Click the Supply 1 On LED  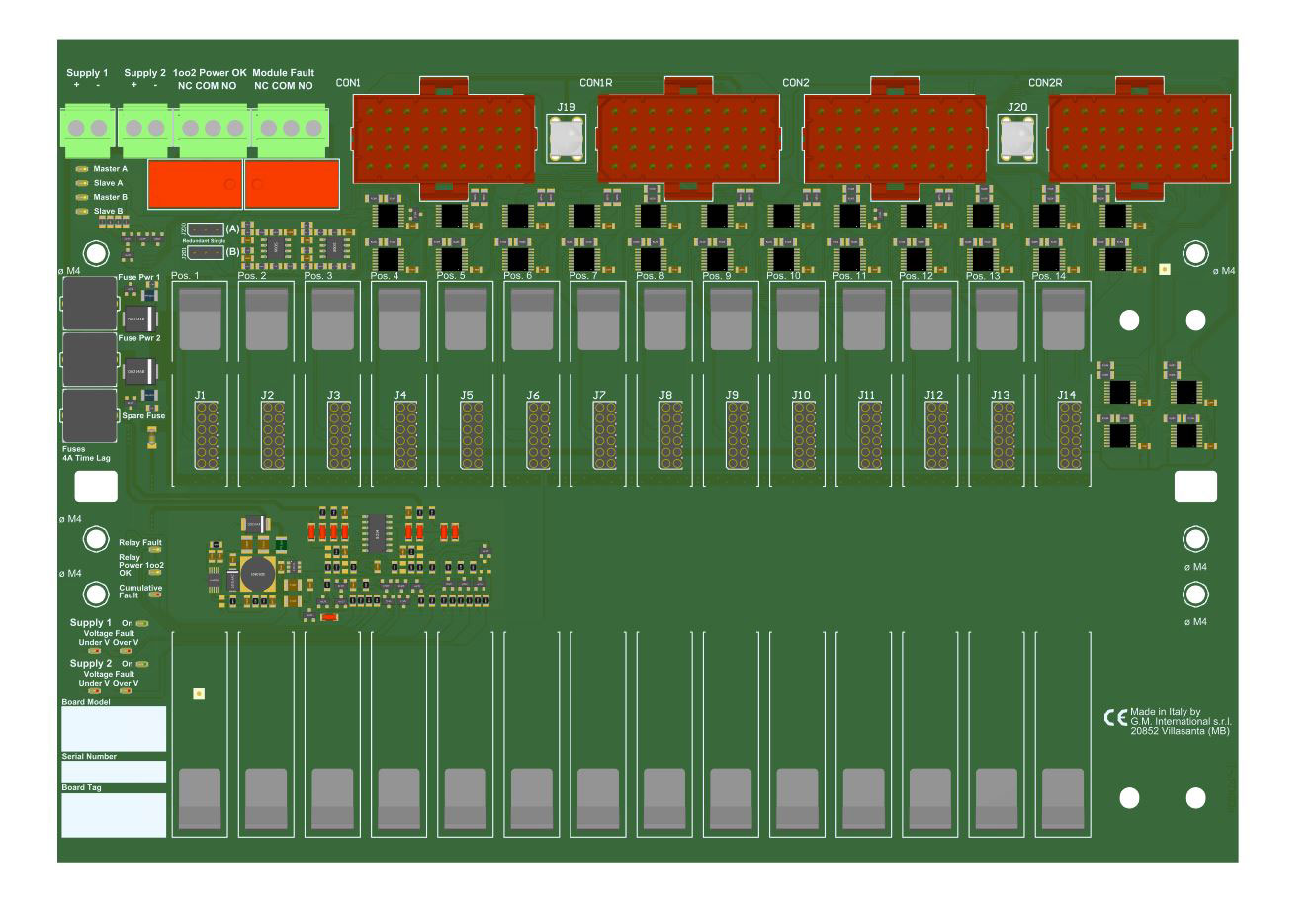tap(142, 624)
